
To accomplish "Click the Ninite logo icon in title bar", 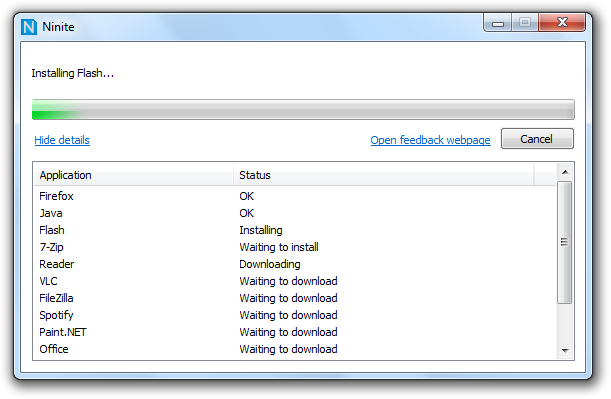I will pyautogui.click(x=29, y=27).
